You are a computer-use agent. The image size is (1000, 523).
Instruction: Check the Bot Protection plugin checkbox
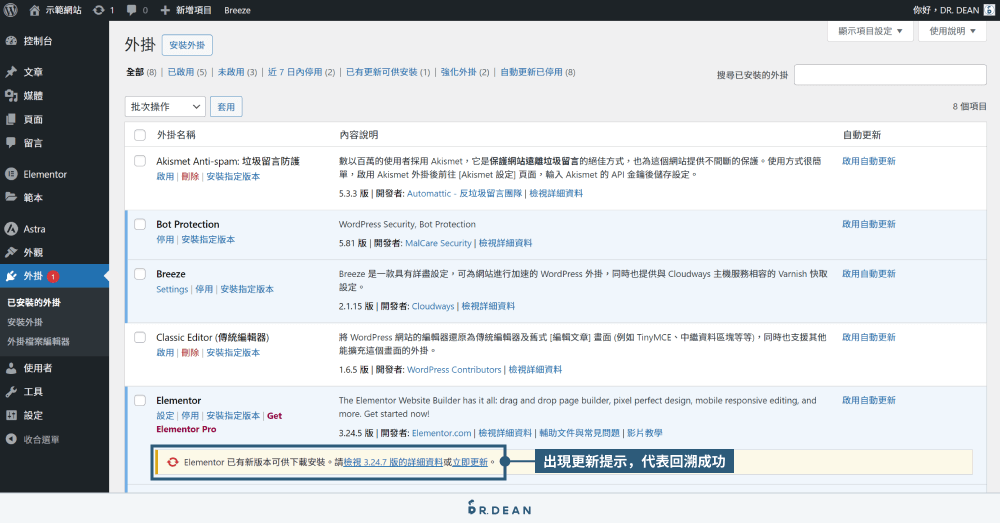coord(140,224)
